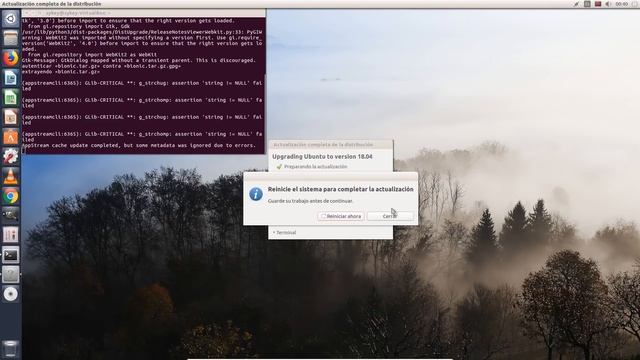The width and height of the screenshot is (640, 360).
Task: Click the Cerrar button
Action: (x=390, y=216)
